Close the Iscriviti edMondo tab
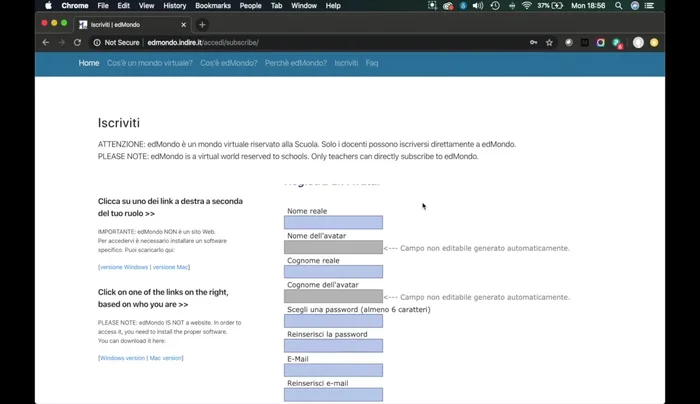The image size is (700, 404). (x=183, y=25)
